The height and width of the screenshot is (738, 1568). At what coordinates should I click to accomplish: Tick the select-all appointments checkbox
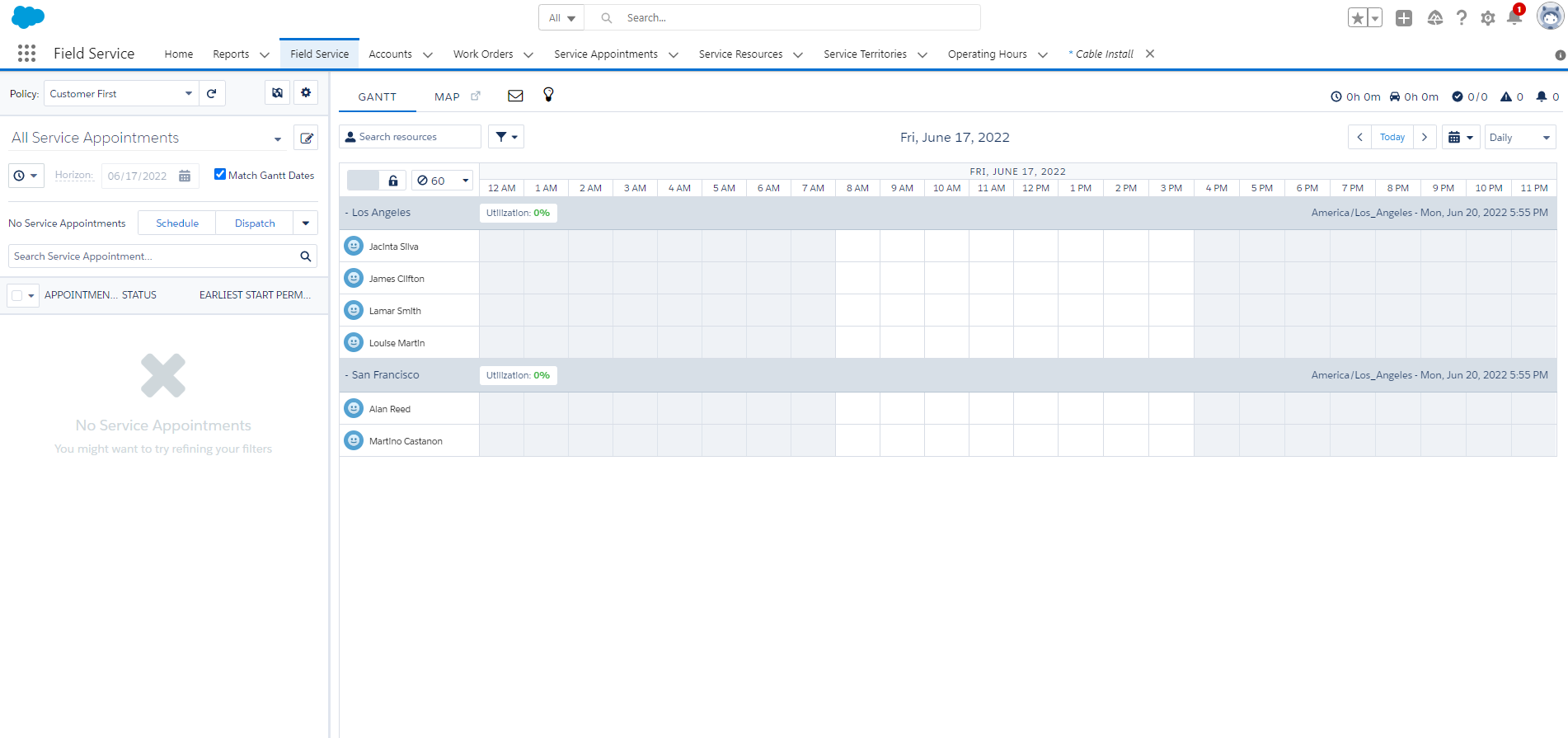click(16, 295)
